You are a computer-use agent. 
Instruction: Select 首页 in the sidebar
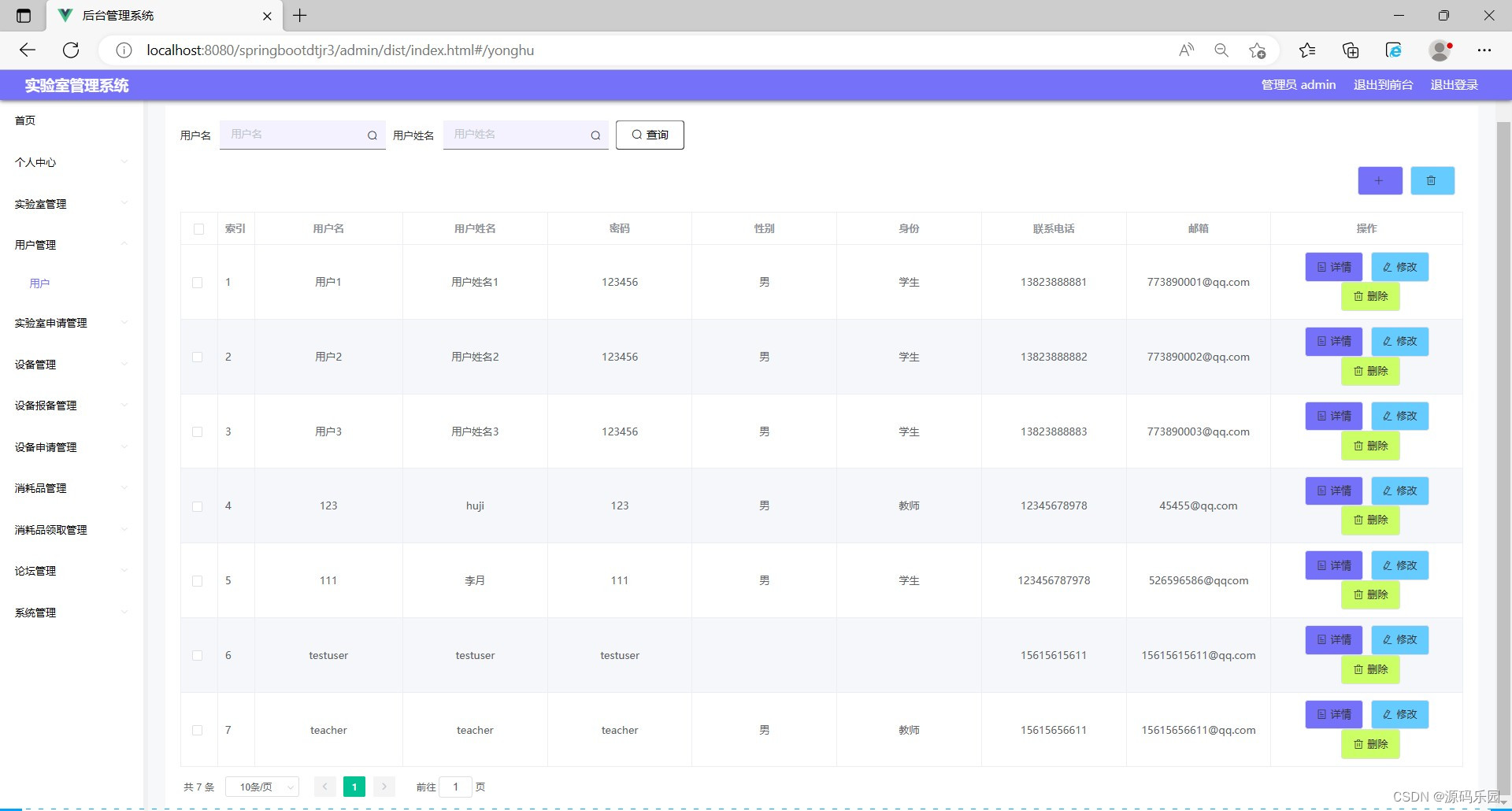pyautogui.click(x=24, y=120)
